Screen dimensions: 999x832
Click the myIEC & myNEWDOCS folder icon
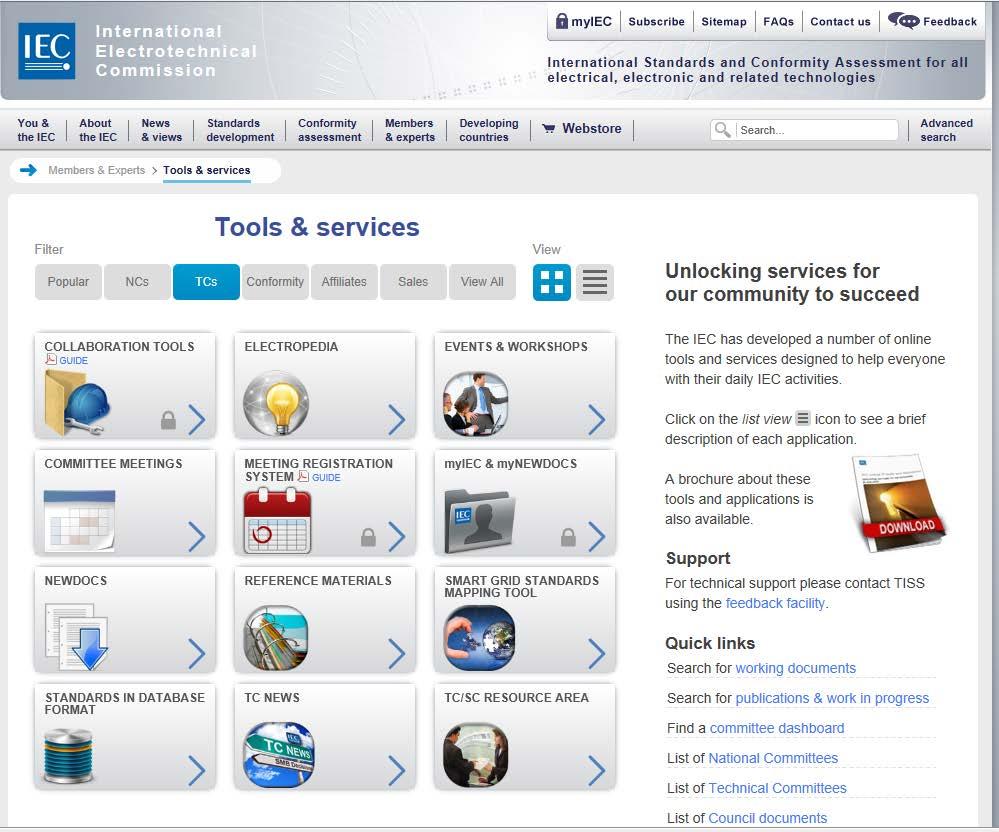[480, 520]
